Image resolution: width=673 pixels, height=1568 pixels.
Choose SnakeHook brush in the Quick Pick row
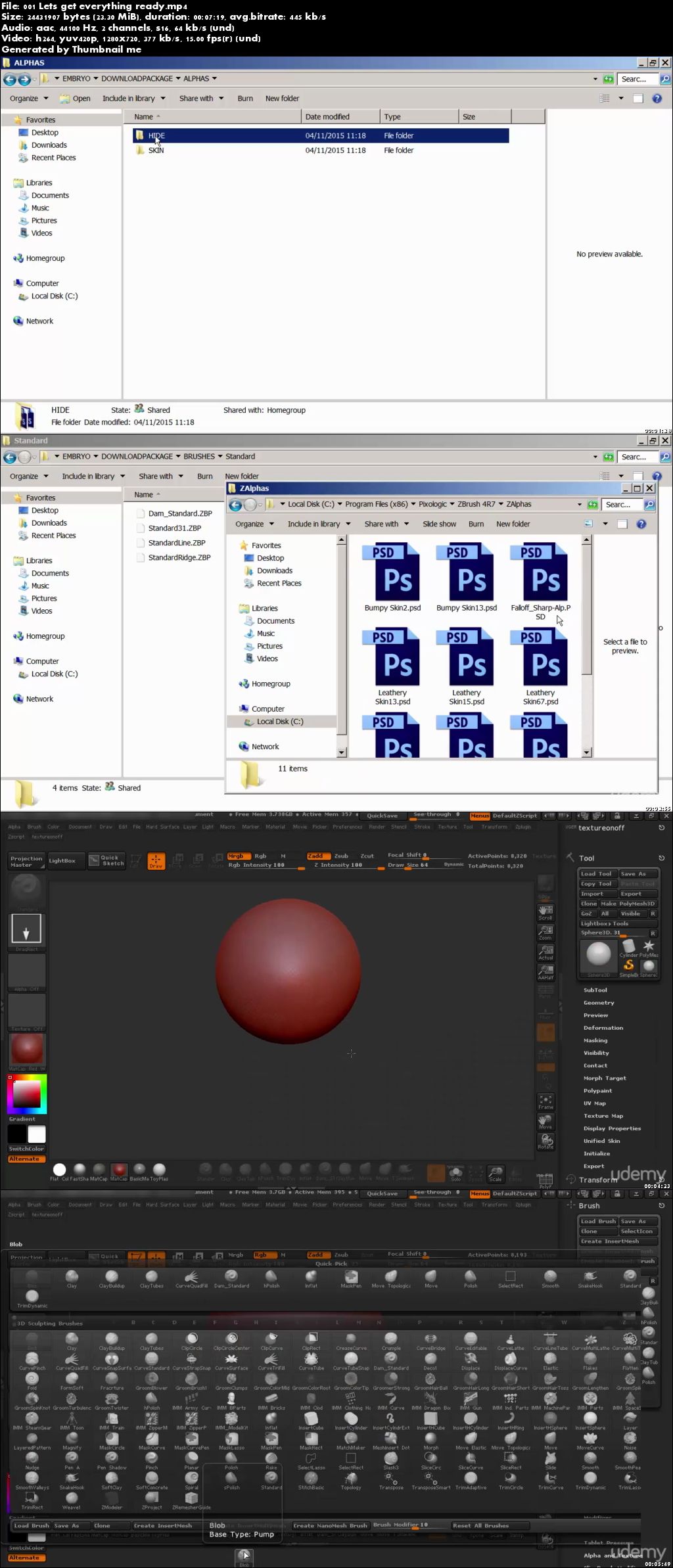point(590,1278)
